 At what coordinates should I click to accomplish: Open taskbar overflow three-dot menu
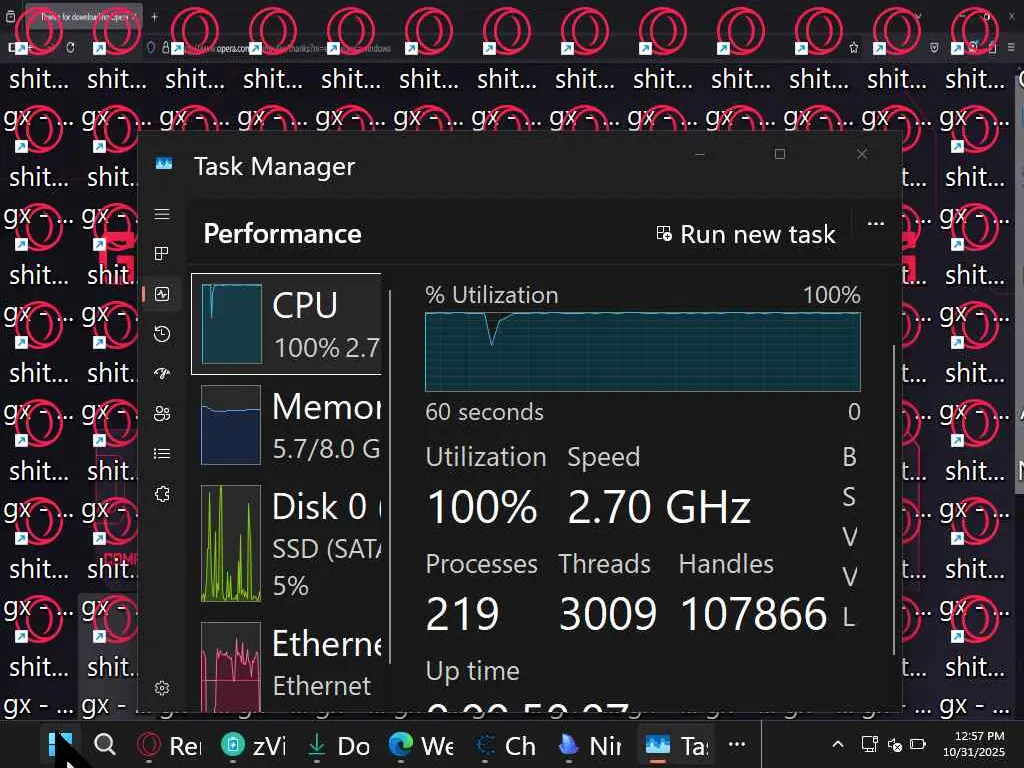[737, 745]
